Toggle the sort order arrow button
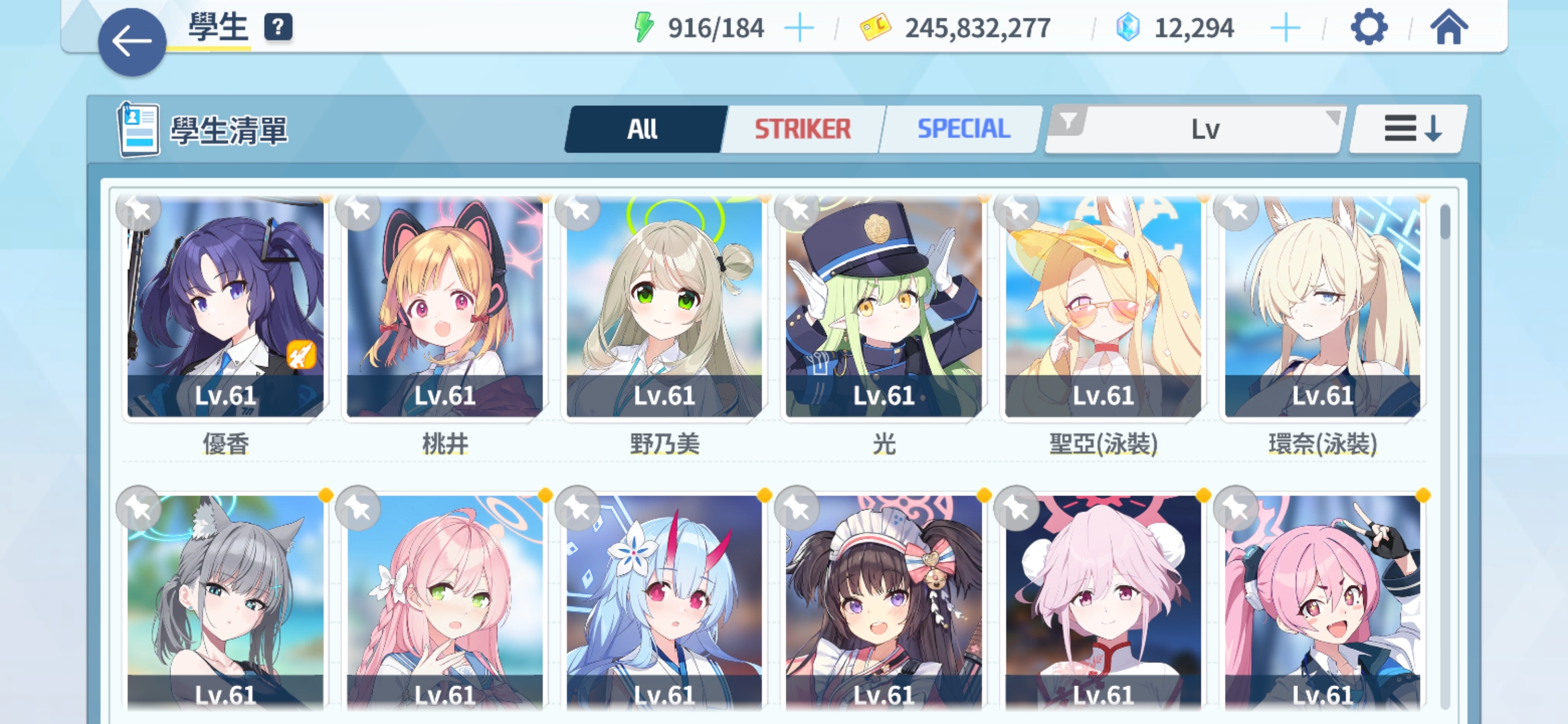The width and height of the screenshot is (1568, 724). point(1410,129)
